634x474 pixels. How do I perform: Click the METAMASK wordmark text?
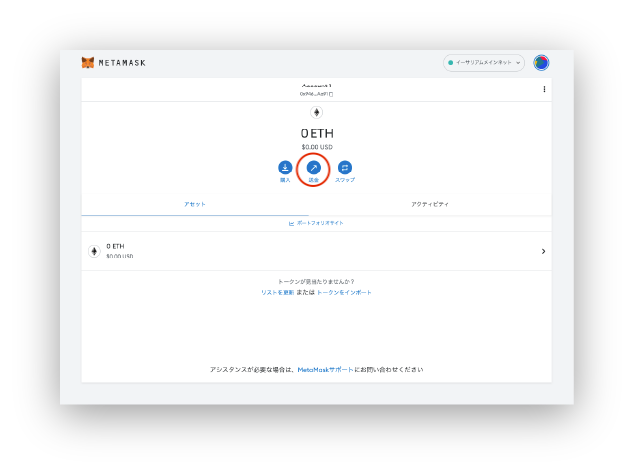point(122,63)
